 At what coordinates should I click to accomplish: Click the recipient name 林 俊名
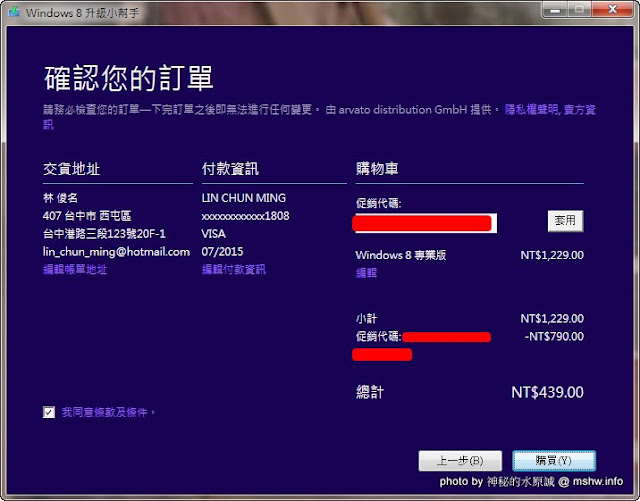(x=60, y=198)
